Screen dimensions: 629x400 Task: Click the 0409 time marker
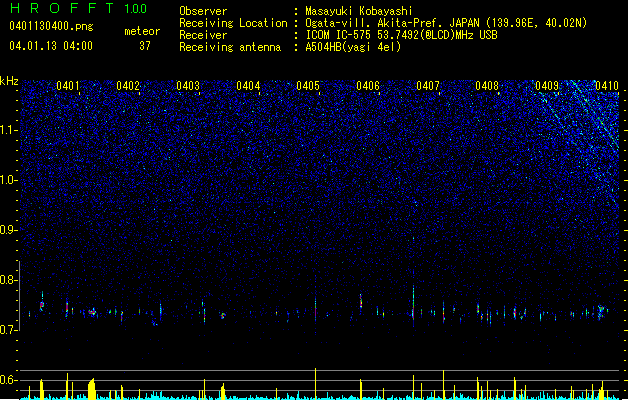coord(547,86)
